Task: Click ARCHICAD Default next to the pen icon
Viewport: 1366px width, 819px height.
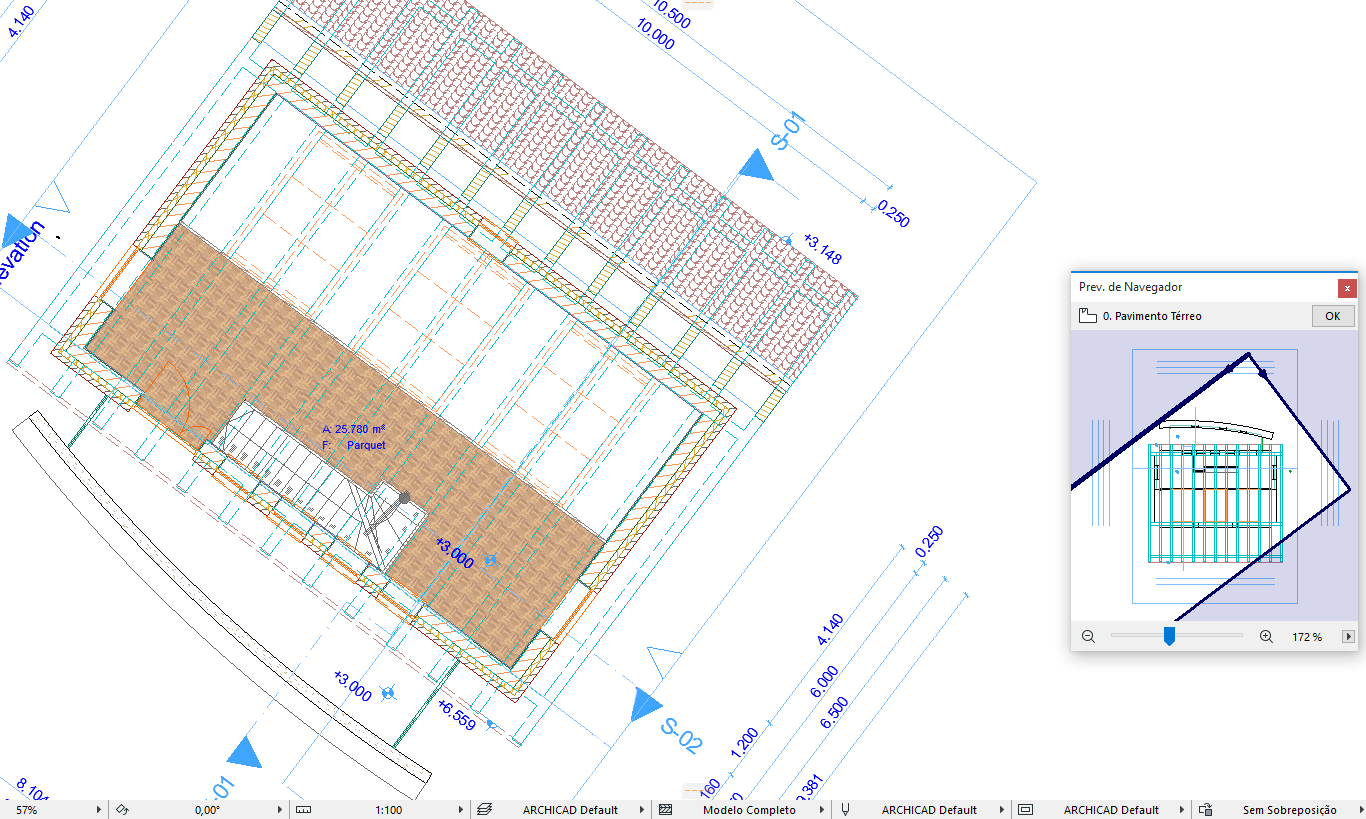Action: coord(929,810)
